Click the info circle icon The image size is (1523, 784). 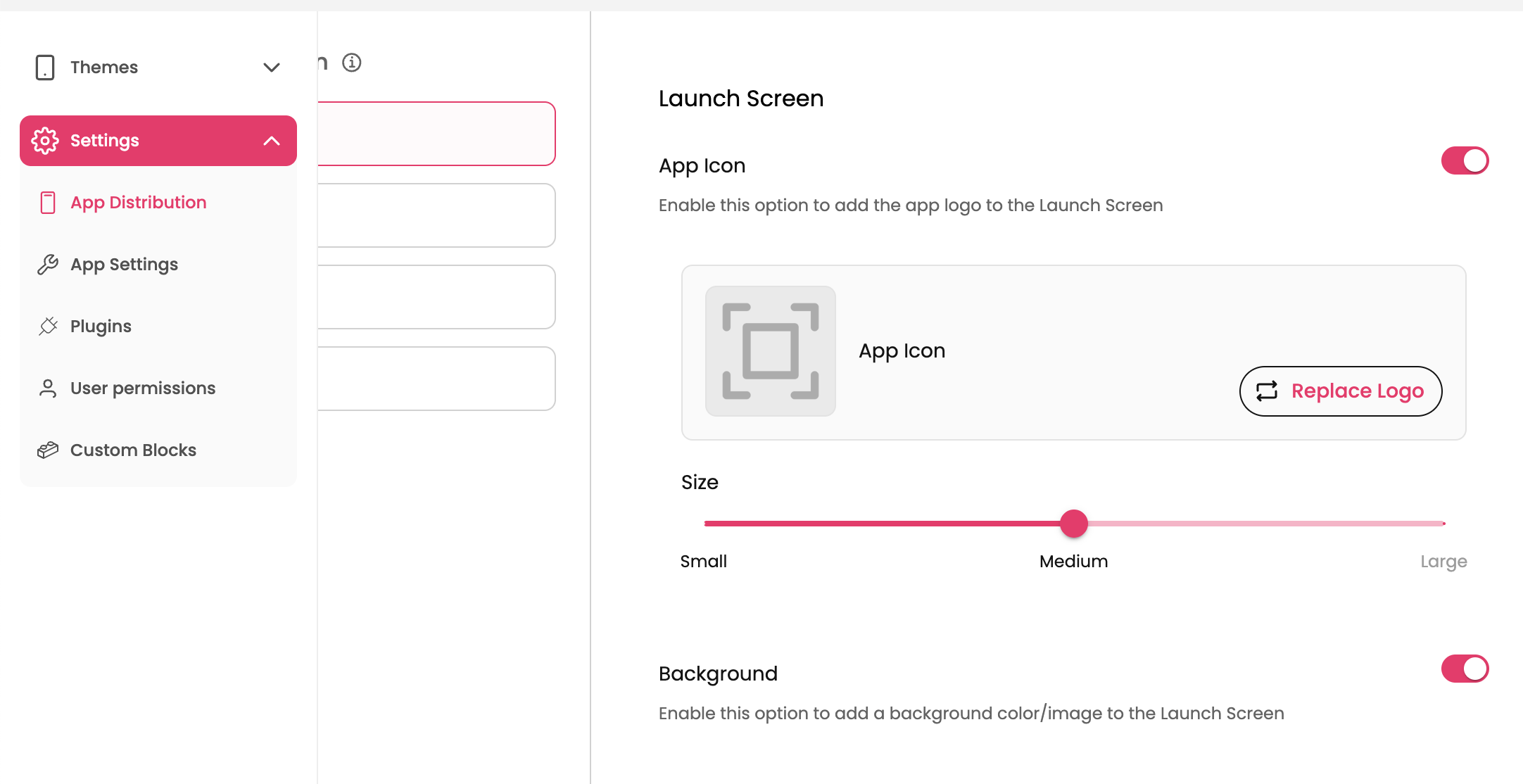(x=352, y=63)
